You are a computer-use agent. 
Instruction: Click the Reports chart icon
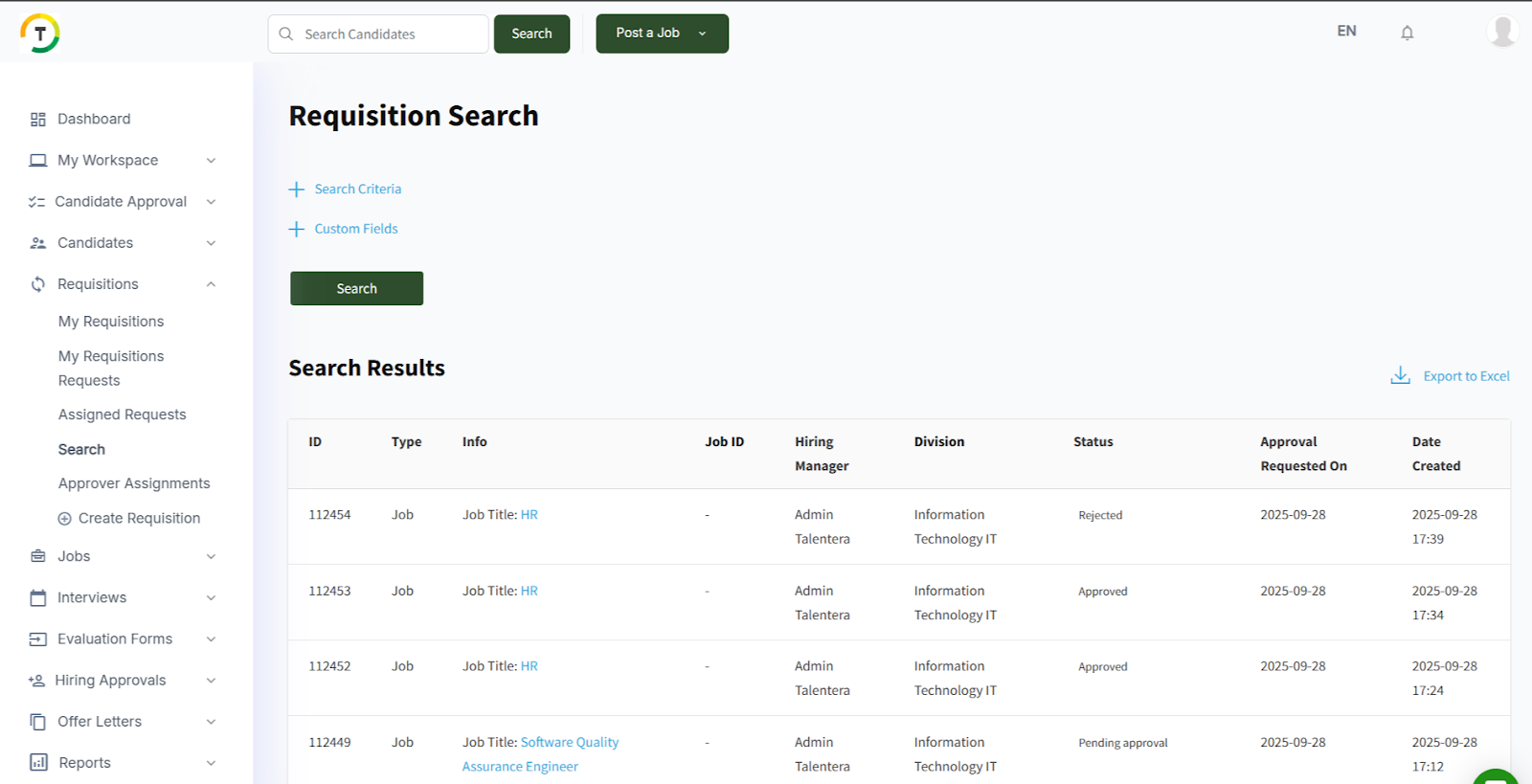click(x=38, y=763)
